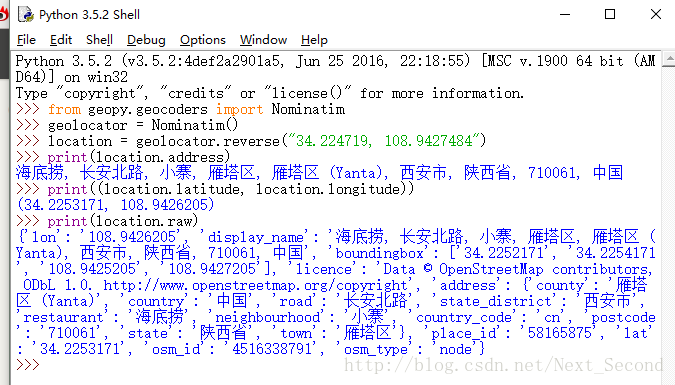
Task: Click the 'Python 3.5.2 Shell' window title text
Action: click(x=89, y=15)
